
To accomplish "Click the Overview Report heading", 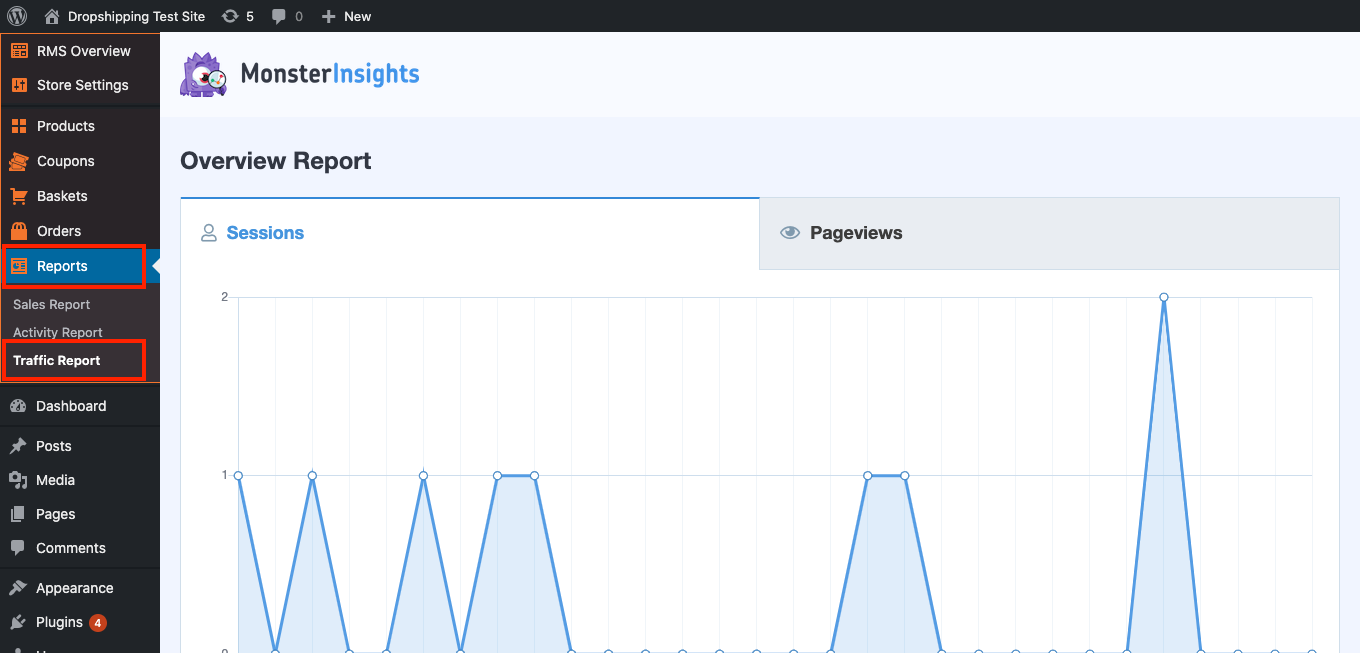I will click(276, 161).
